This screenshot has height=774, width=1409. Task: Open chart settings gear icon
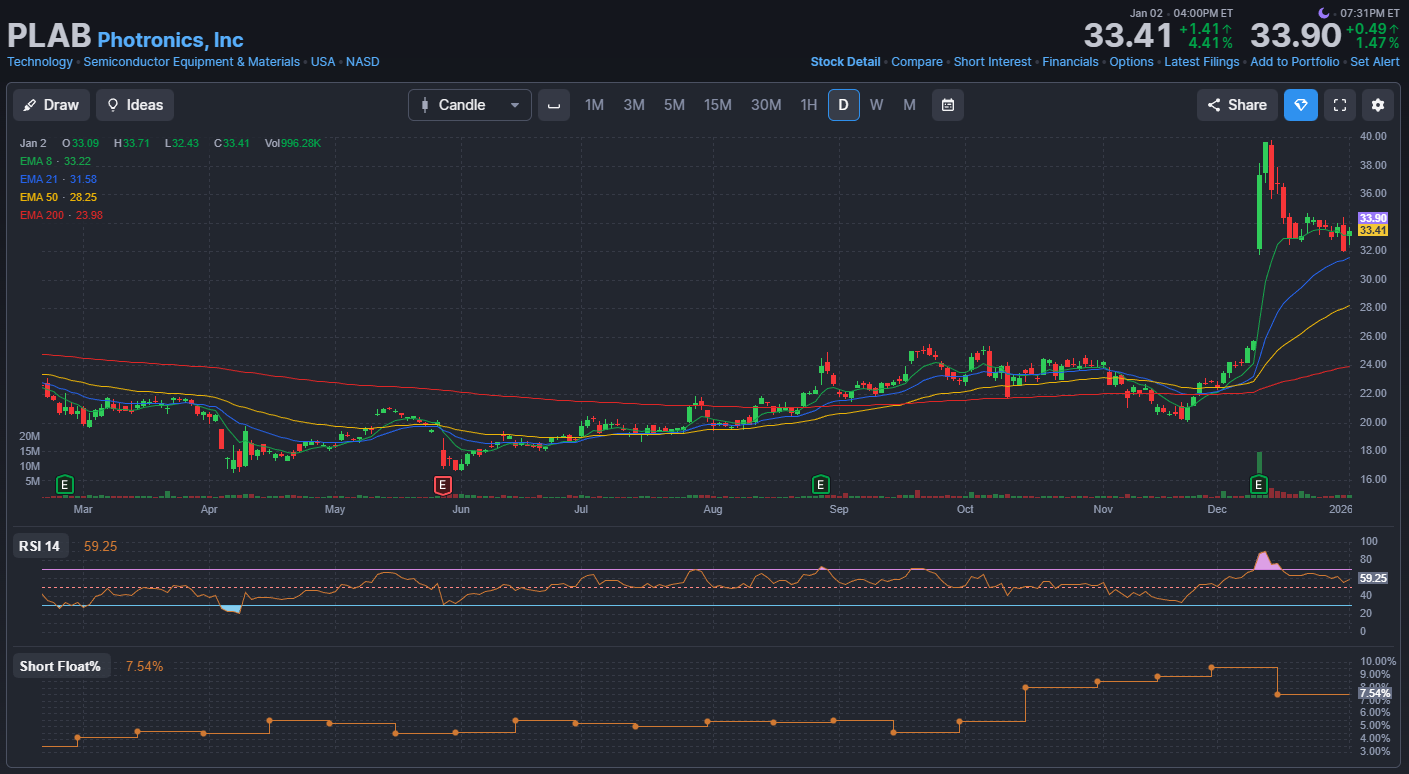1379,105
